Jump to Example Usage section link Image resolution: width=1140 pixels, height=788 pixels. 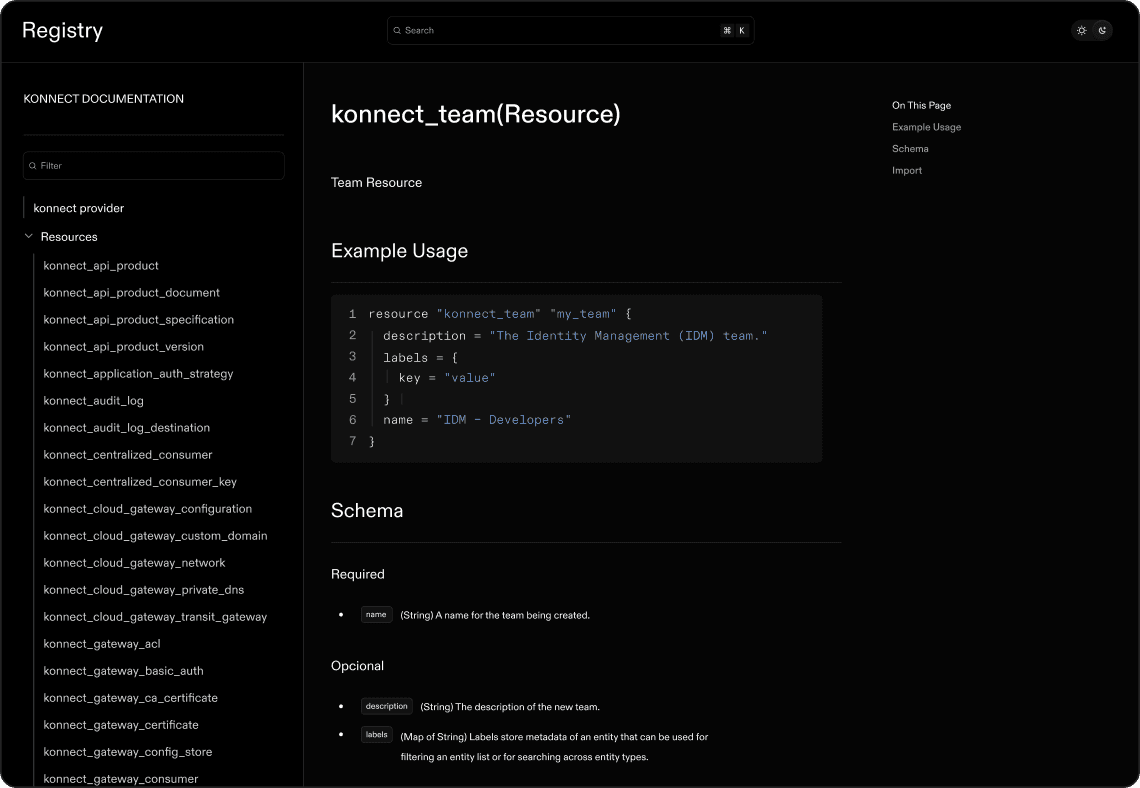(x=926, y=127)
